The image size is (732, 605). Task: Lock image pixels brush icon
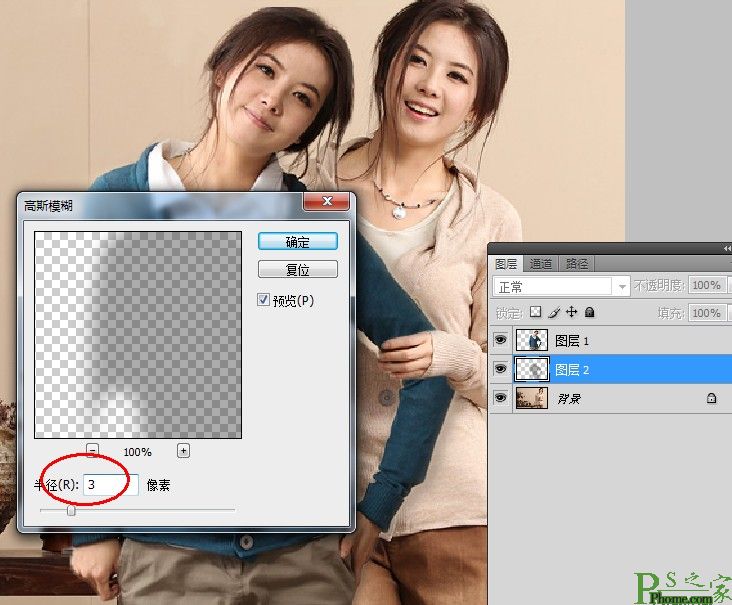[554, 312]
